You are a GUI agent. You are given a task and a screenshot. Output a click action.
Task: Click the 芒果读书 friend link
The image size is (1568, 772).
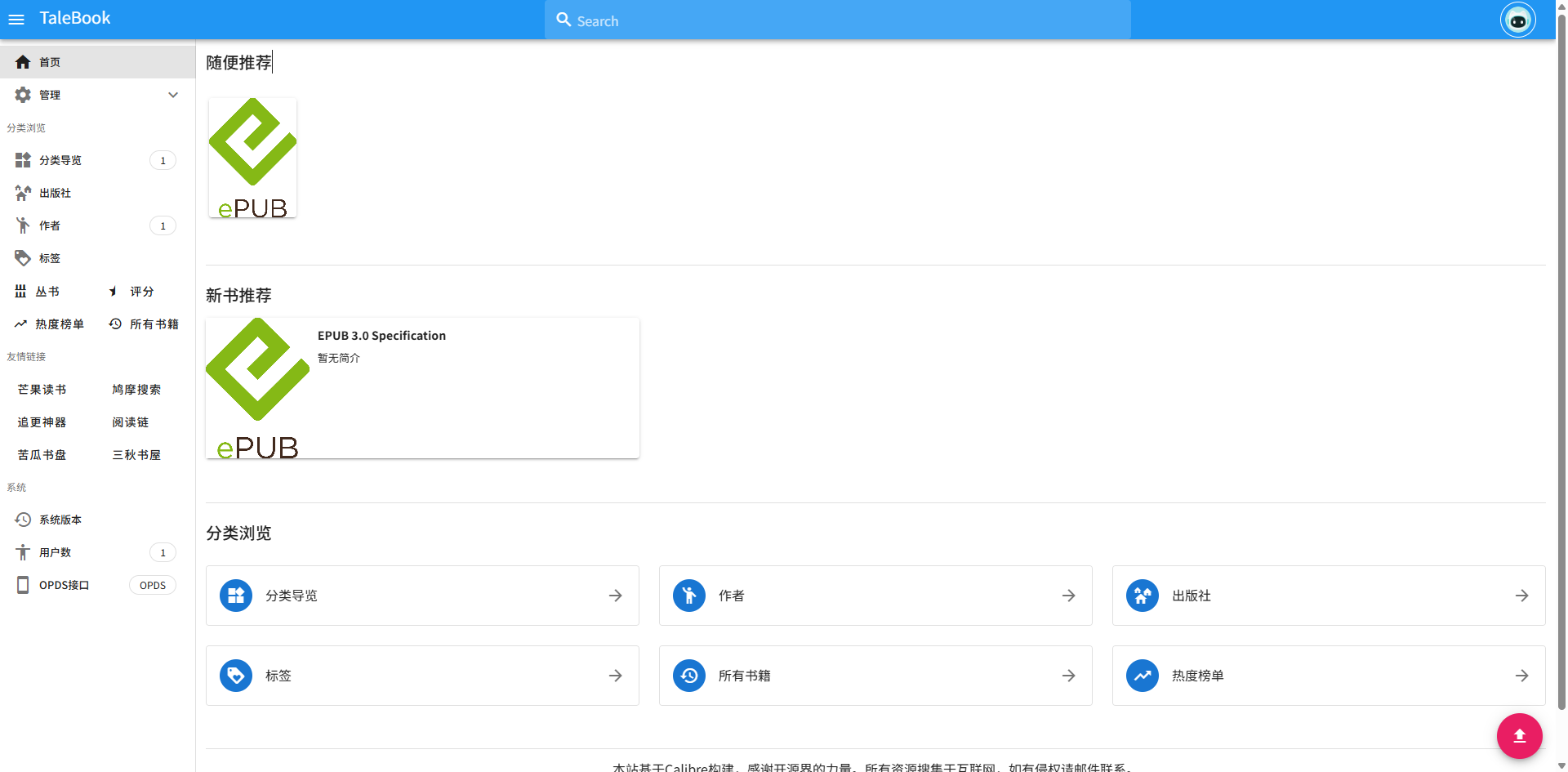pyautogui.click(x=42, y=390)
